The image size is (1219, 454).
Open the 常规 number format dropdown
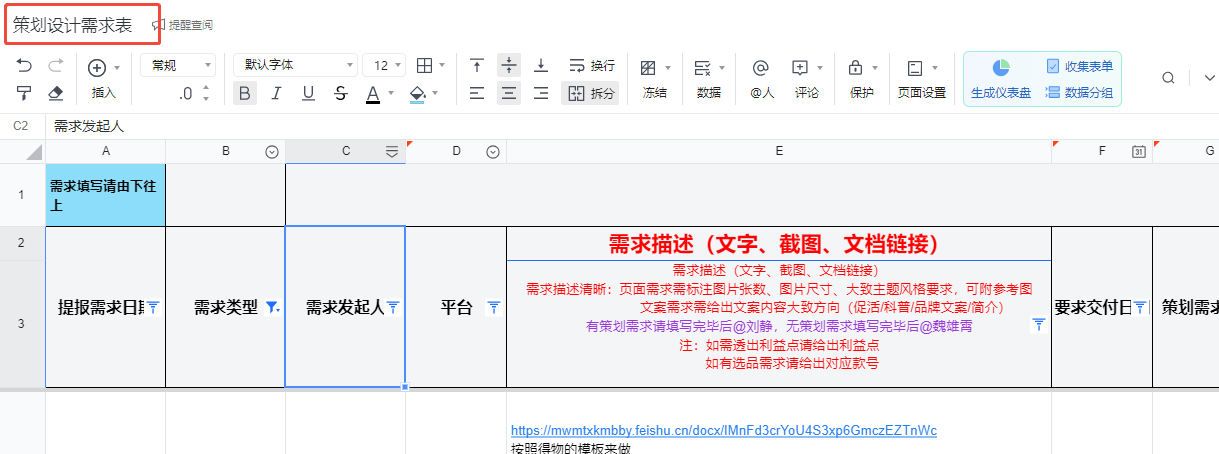(x=178, y=65)
